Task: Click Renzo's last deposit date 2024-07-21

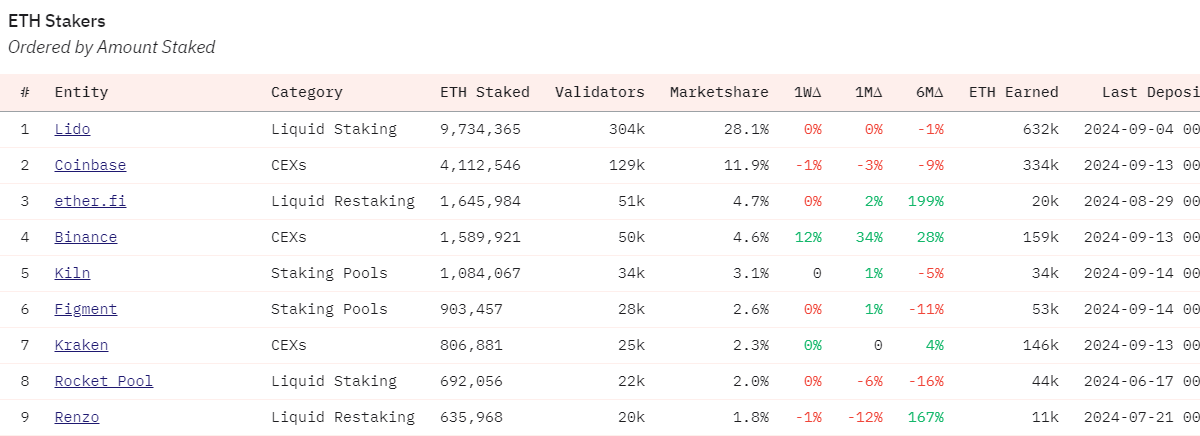Action: (x=1142, y=417)
